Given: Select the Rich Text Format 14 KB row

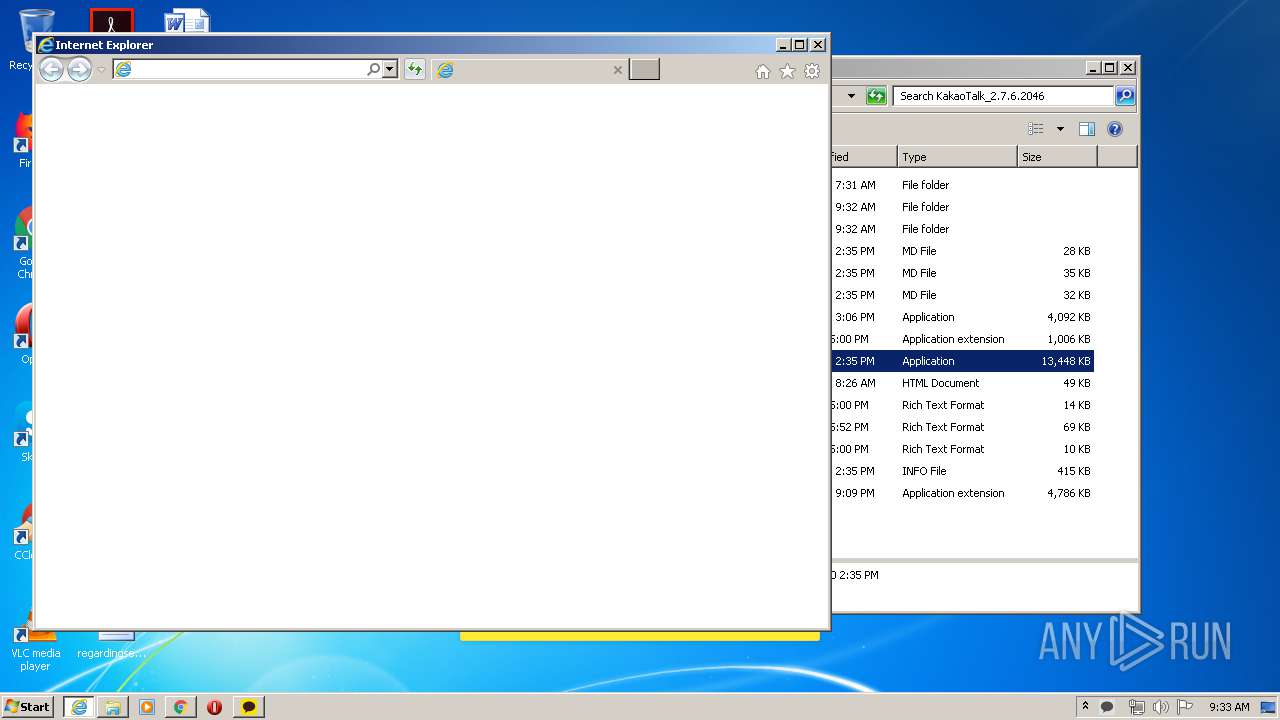Looking at the screenshot, I should (x=963, y=405).
